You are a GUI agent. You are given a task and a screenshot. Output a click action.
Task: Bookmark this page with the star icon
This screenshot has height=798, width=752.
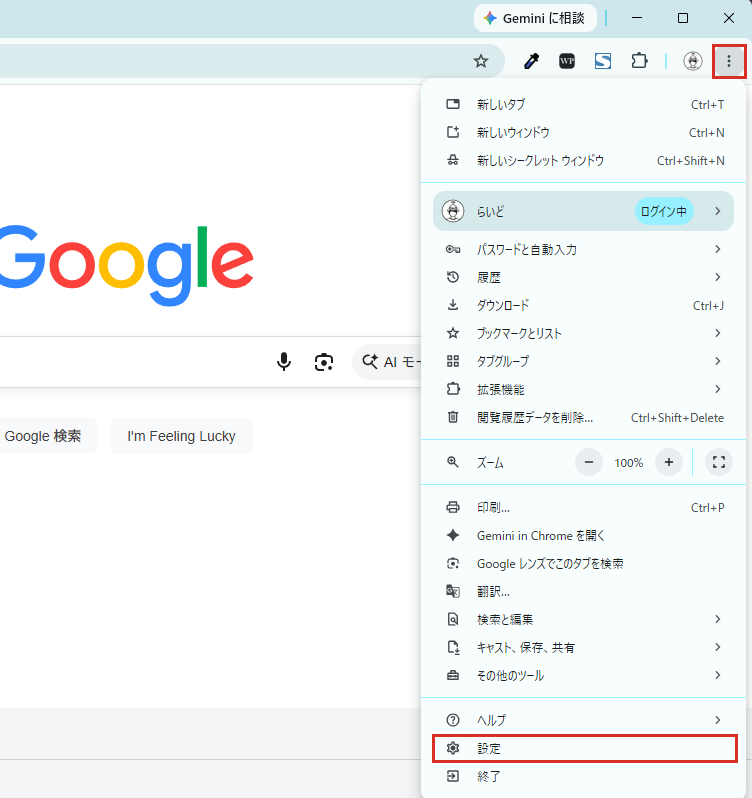[x=481, y=62]
